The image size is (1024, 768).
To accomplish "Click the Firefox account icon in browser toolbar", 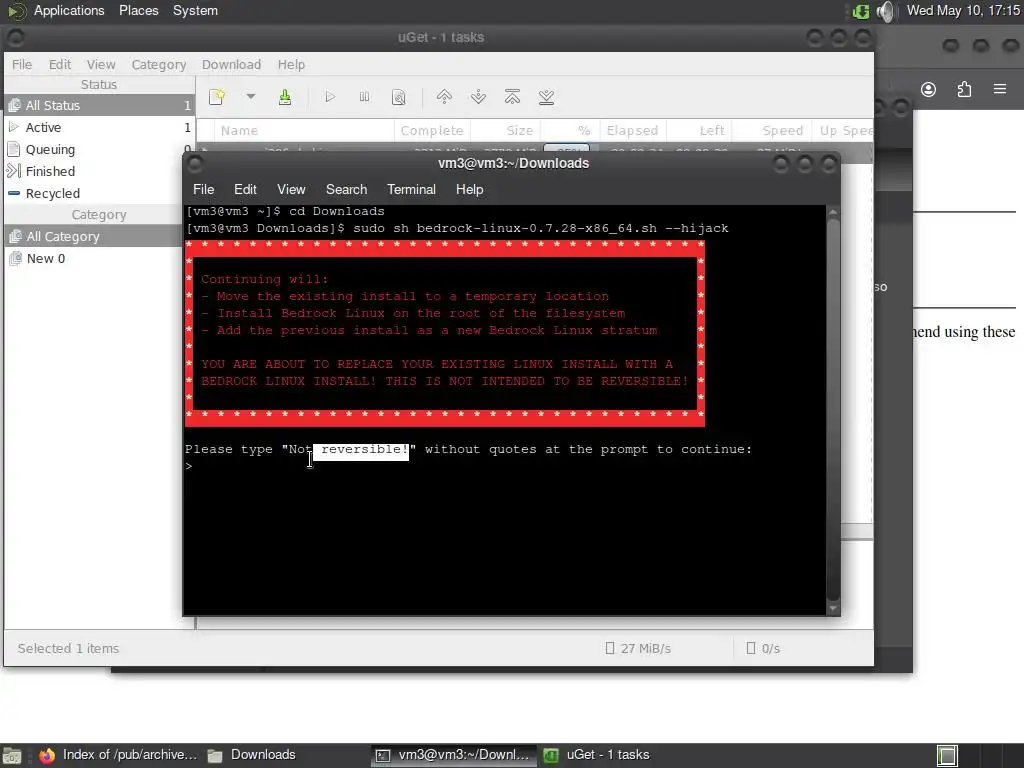I will (x=928, y=89).
